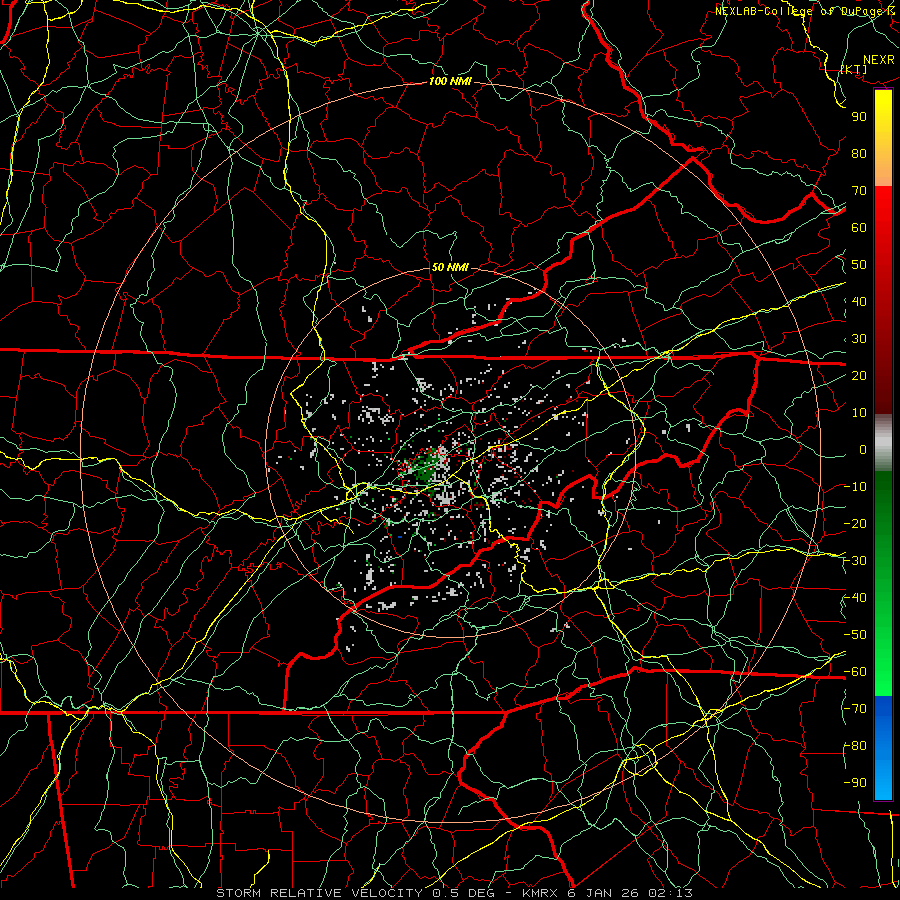900x900 pixels.
Task: Click the STORM RELATIVE VELOCITY caption text
Action: [319, 893]
